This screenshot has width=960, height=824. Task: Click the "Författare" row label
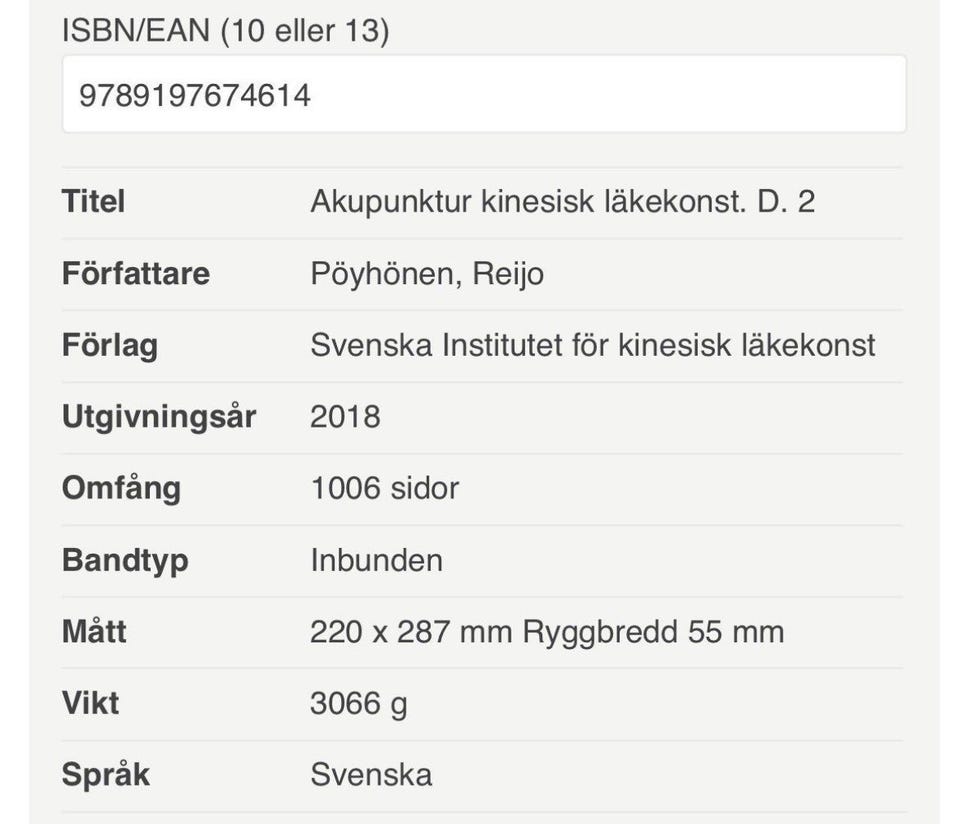click(135, 274)
